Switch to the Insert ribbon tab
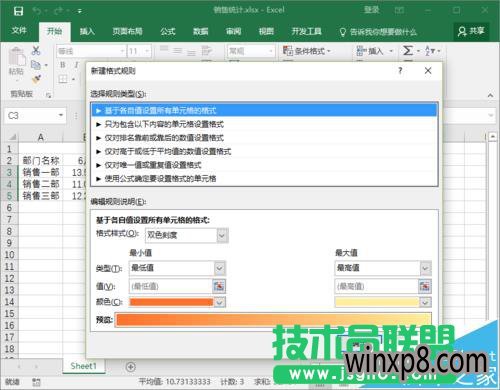Viewport: 500px width, 390px height. coord(87,32)
